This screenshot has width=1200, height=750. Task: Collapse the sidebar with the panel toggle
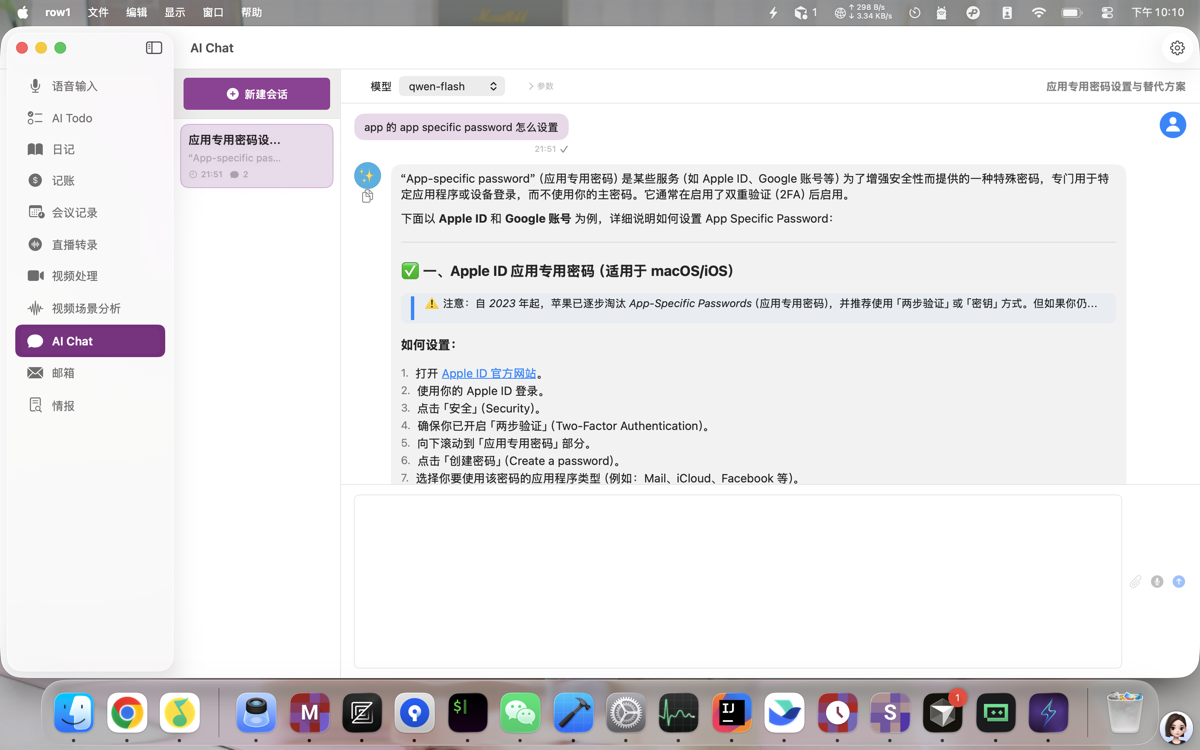(154, 47)
